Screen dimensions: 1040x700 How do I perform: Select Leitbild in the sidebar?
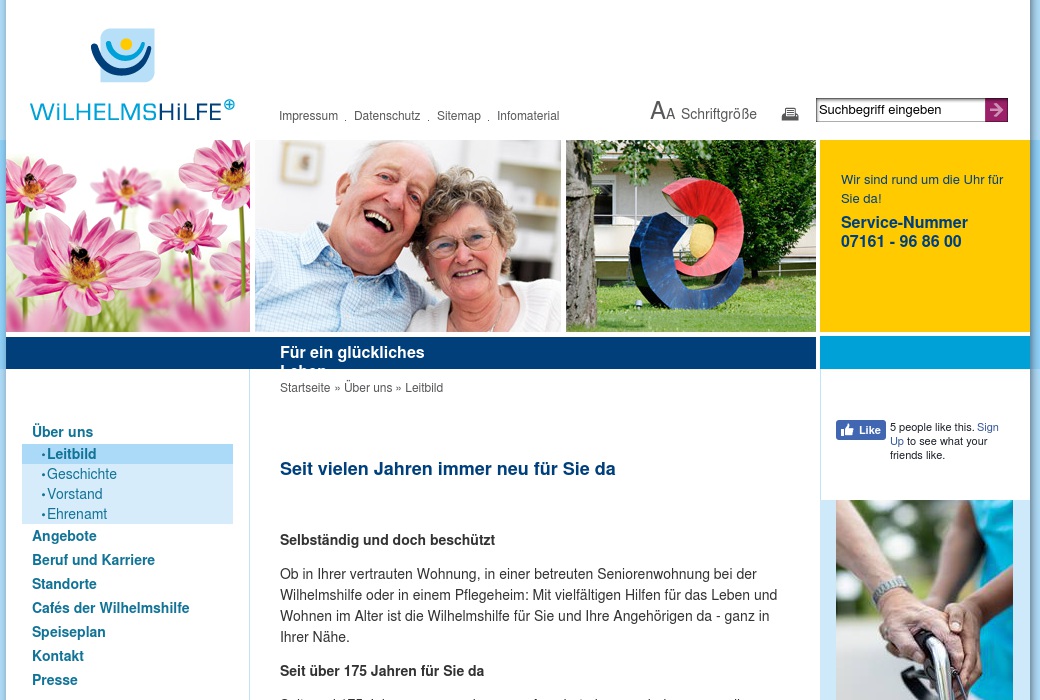[71, 454]
